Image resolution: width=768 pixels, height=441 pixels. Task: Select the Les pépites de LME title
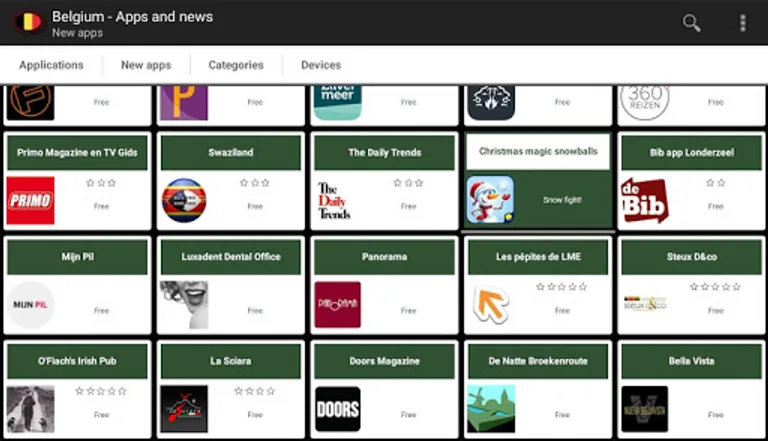coord(538,257)
